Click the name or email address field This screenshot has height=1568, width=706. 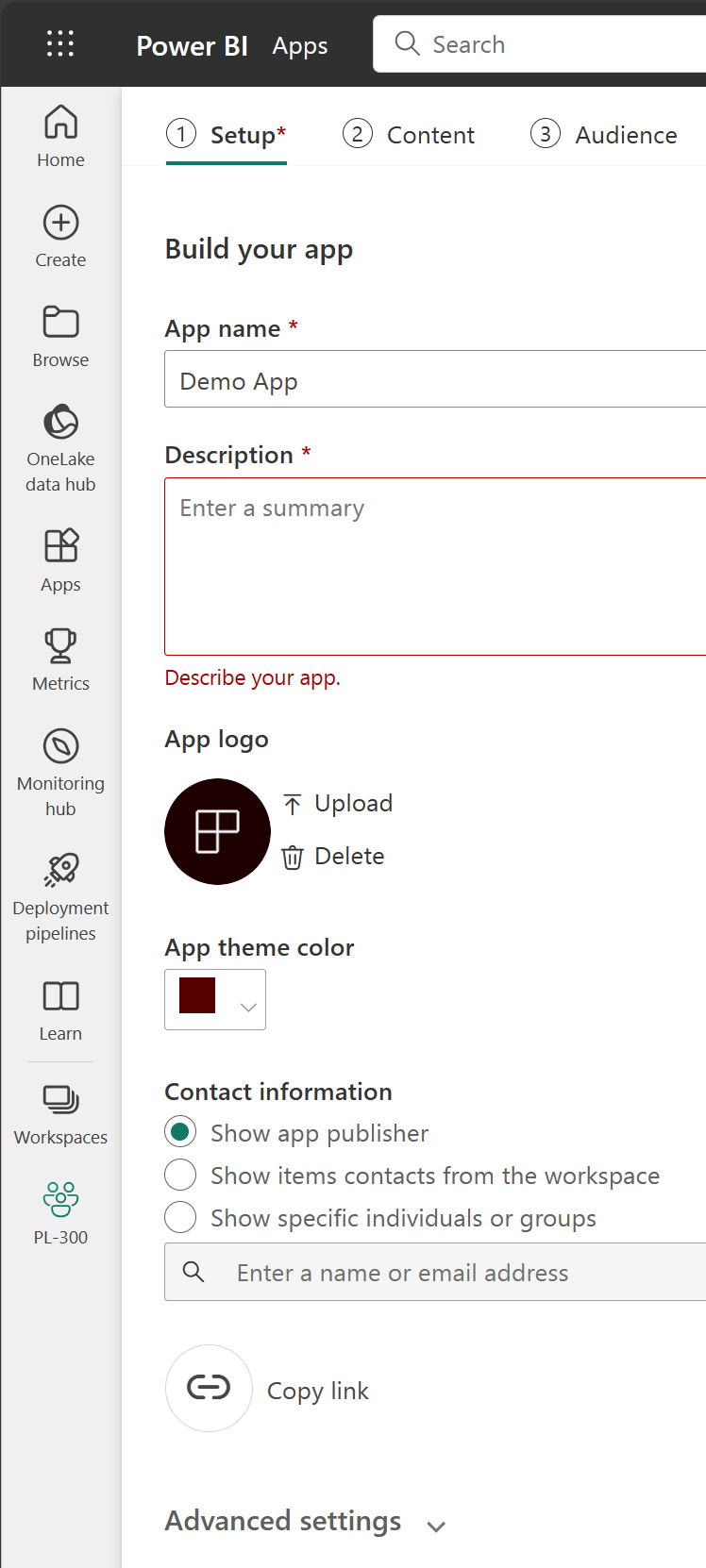[435, 1272]
